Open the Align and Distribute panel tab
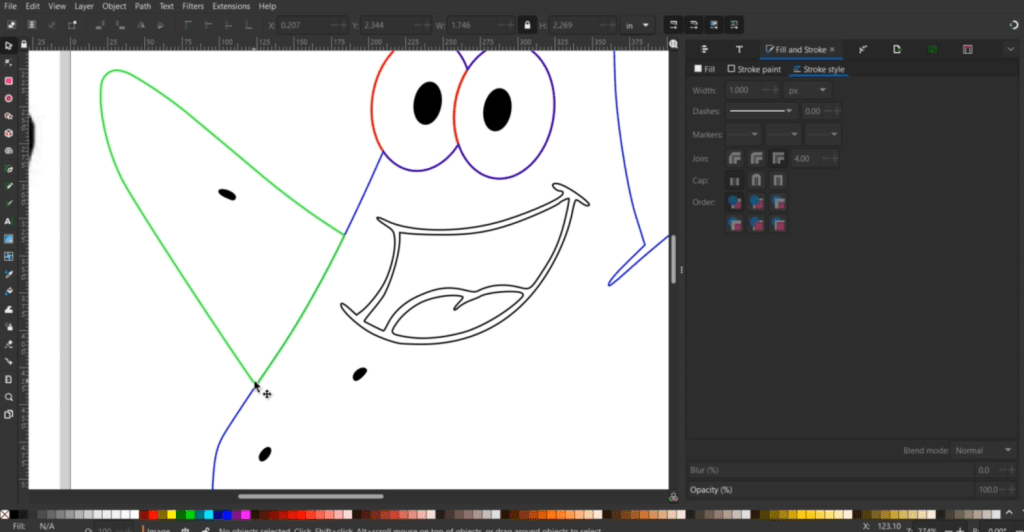Viewport: 1024px width, 532px height. click(705, 49)
